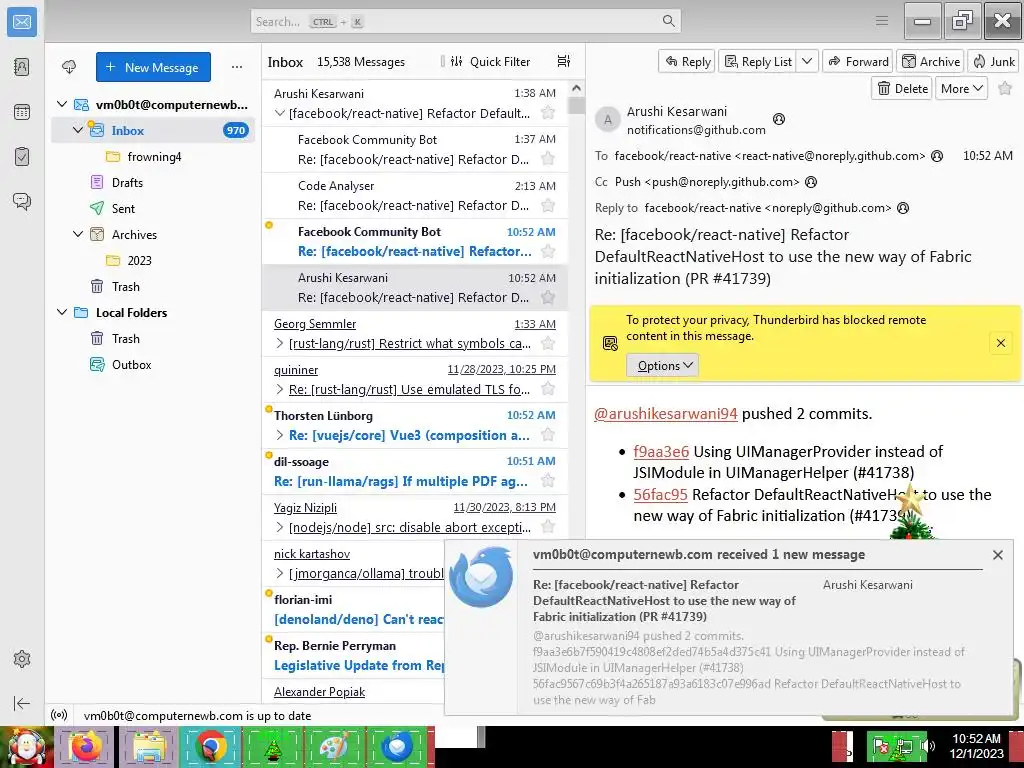The image size is (1024, 768).
Task: Delete the open message
Action: point(902,88)
